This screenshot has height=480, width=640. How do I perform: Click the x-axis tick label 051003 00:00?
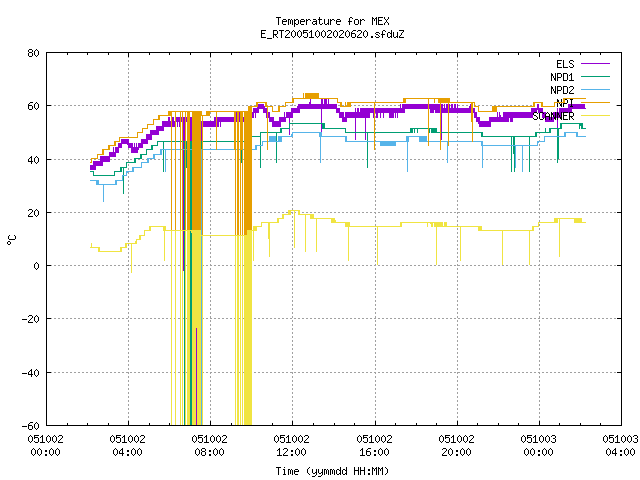(x=538, y=445)
